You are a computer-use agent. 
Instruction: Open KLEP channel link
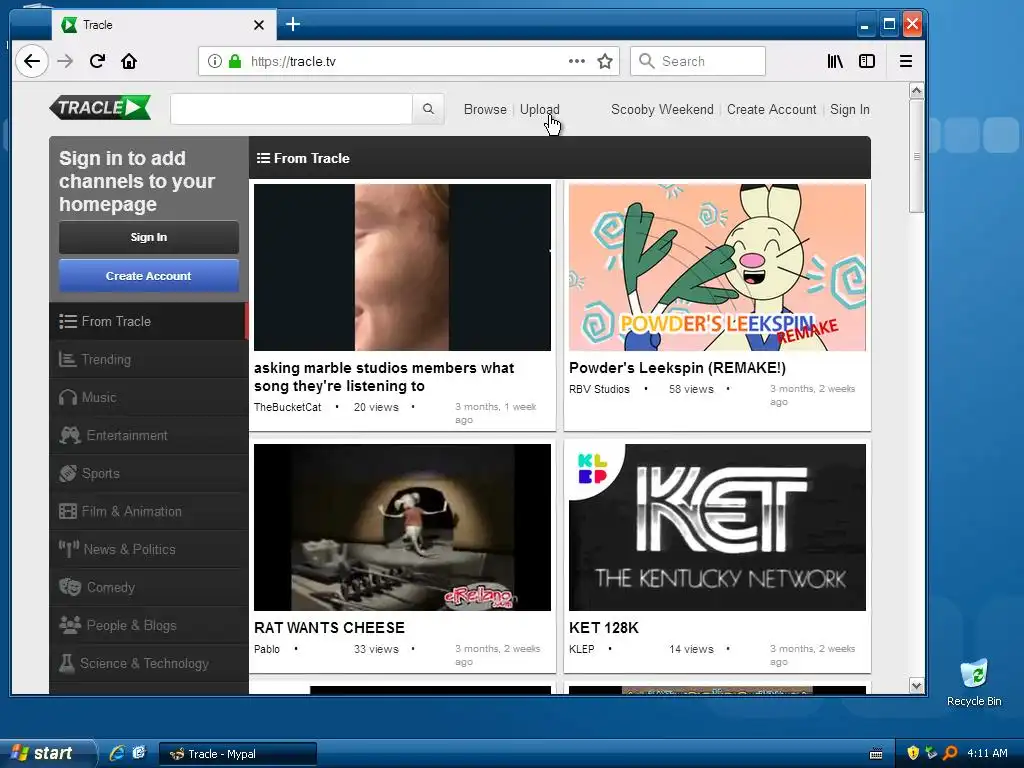[x=581, y=649]
